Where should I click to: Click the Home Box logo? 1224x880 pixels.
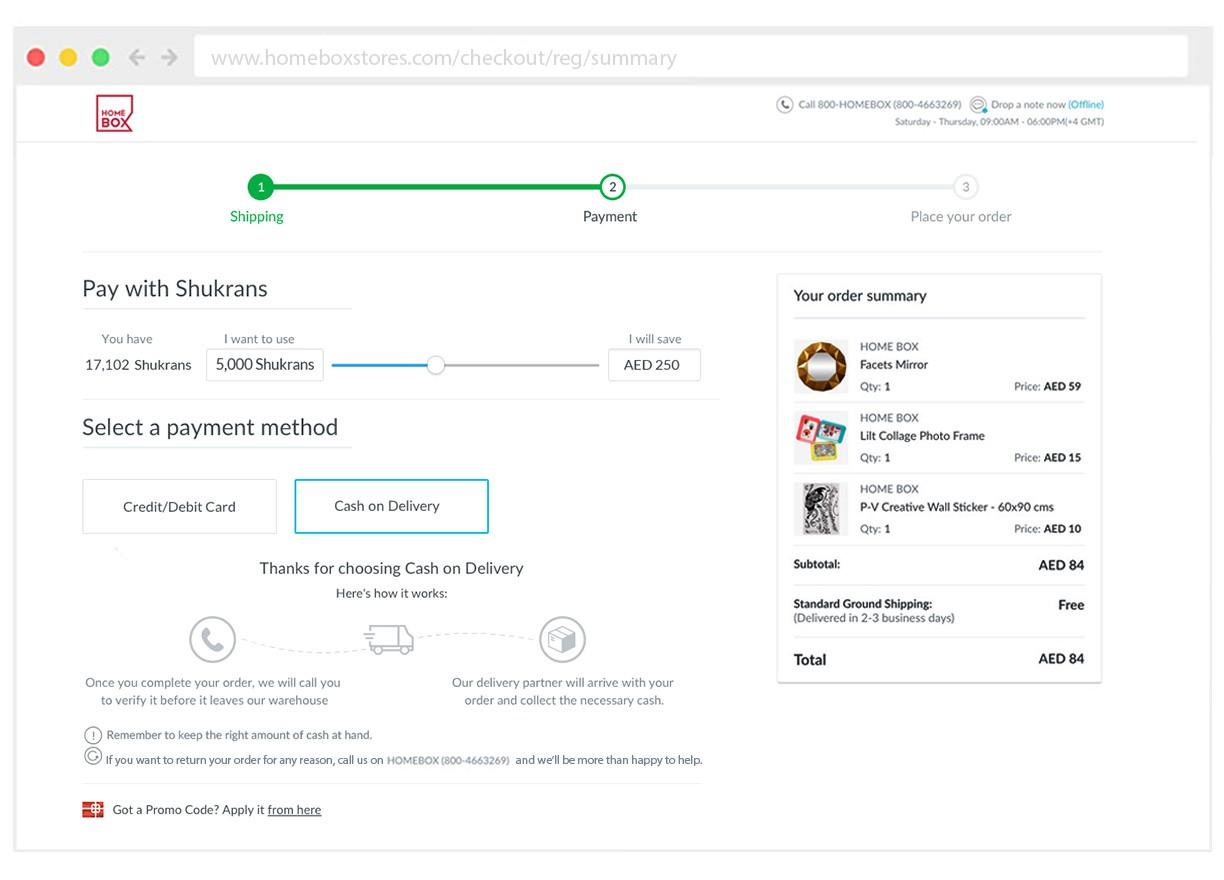point(114,113)
